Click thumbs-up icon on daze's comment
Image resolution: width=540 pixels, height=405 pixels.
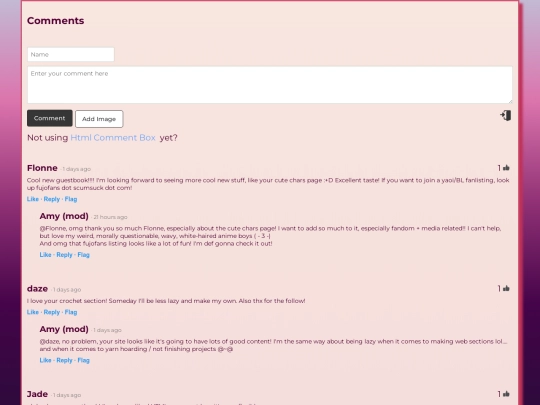click(x=506, y=289)
